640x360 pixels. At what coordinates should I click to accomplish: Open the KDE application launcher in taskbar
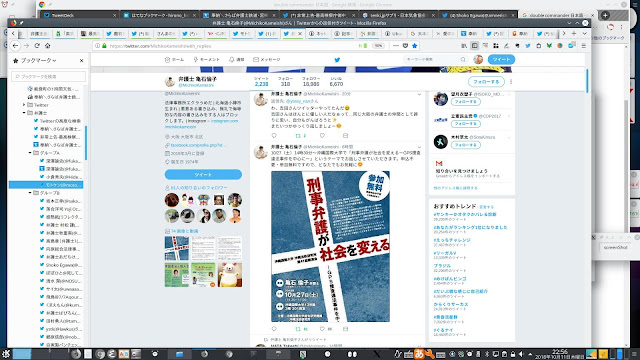(x=6, y=354)
